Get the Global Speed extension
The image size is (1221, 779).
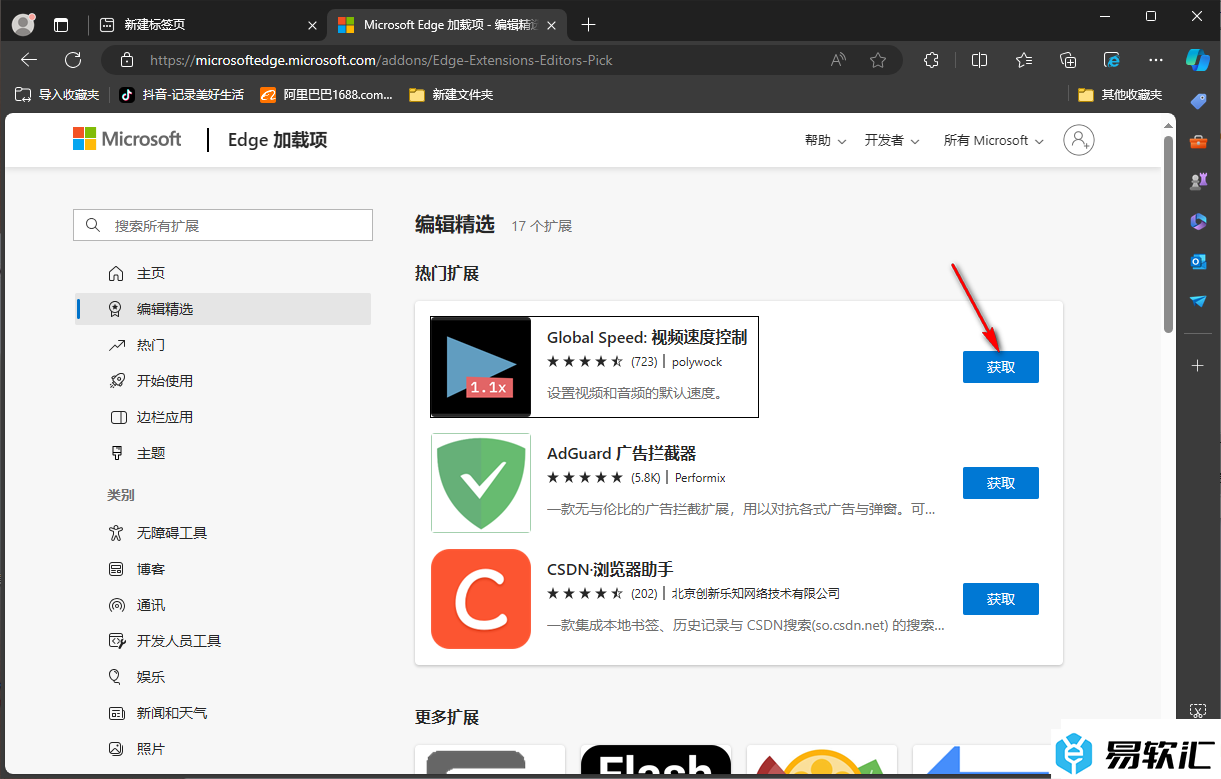1000,367
